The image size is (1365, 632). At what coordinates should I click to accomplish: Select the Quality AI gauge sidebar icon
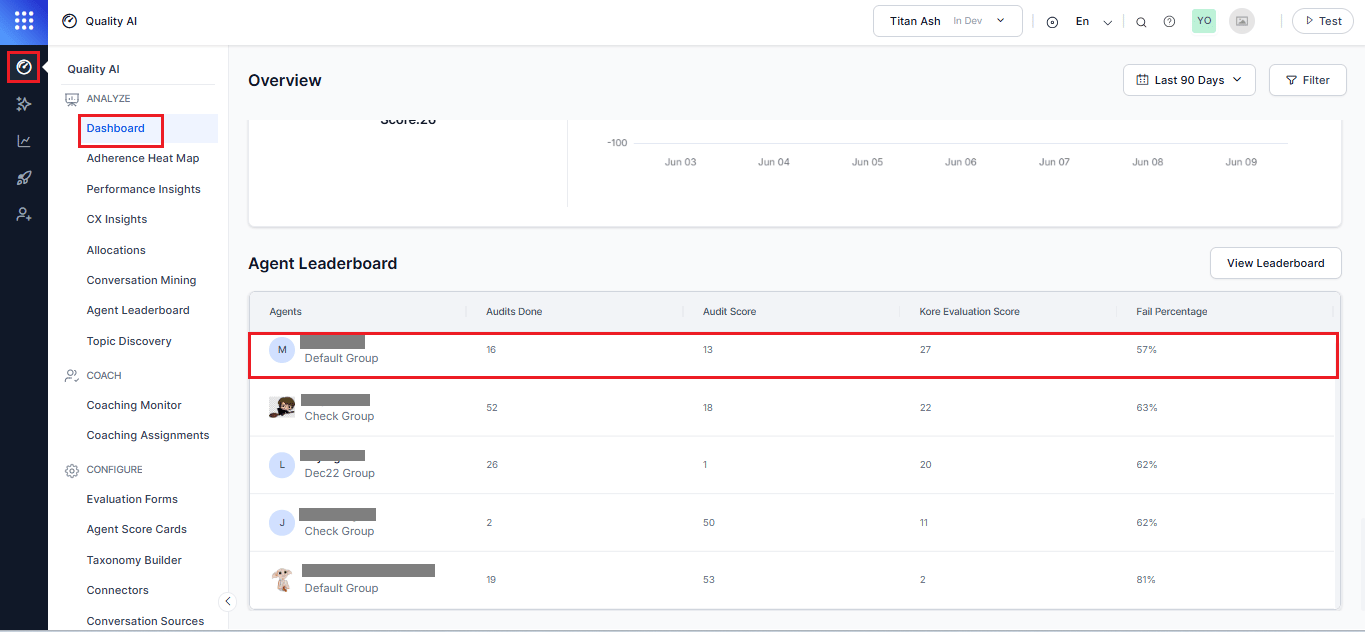[24, 67]
